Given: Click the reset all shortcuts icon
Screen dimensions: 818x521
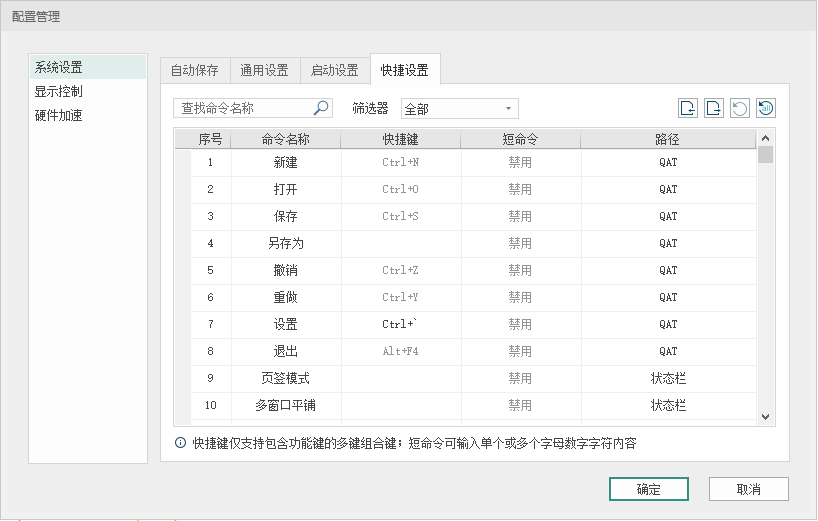Looking at the screenshot, I should point(766,108).
